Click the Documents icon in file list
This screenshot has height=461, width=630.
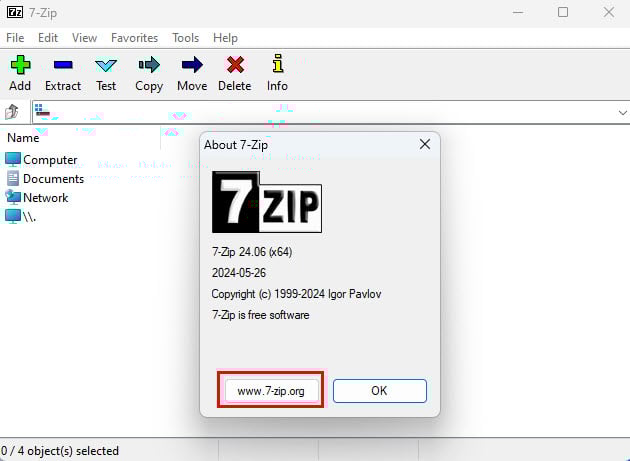(13, 178)
